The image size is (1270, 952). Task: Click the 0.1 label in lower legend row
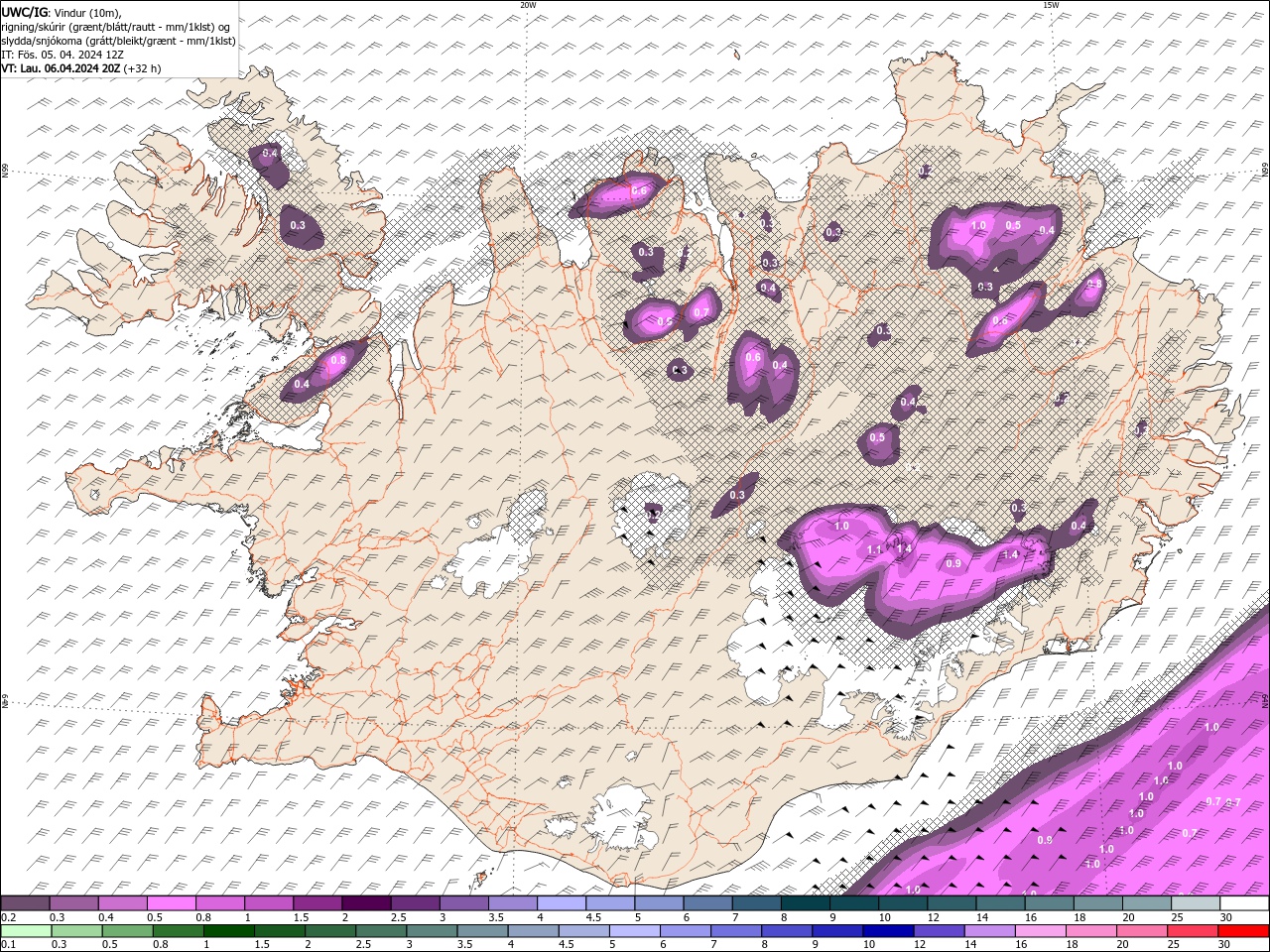[x=8, y=943]
